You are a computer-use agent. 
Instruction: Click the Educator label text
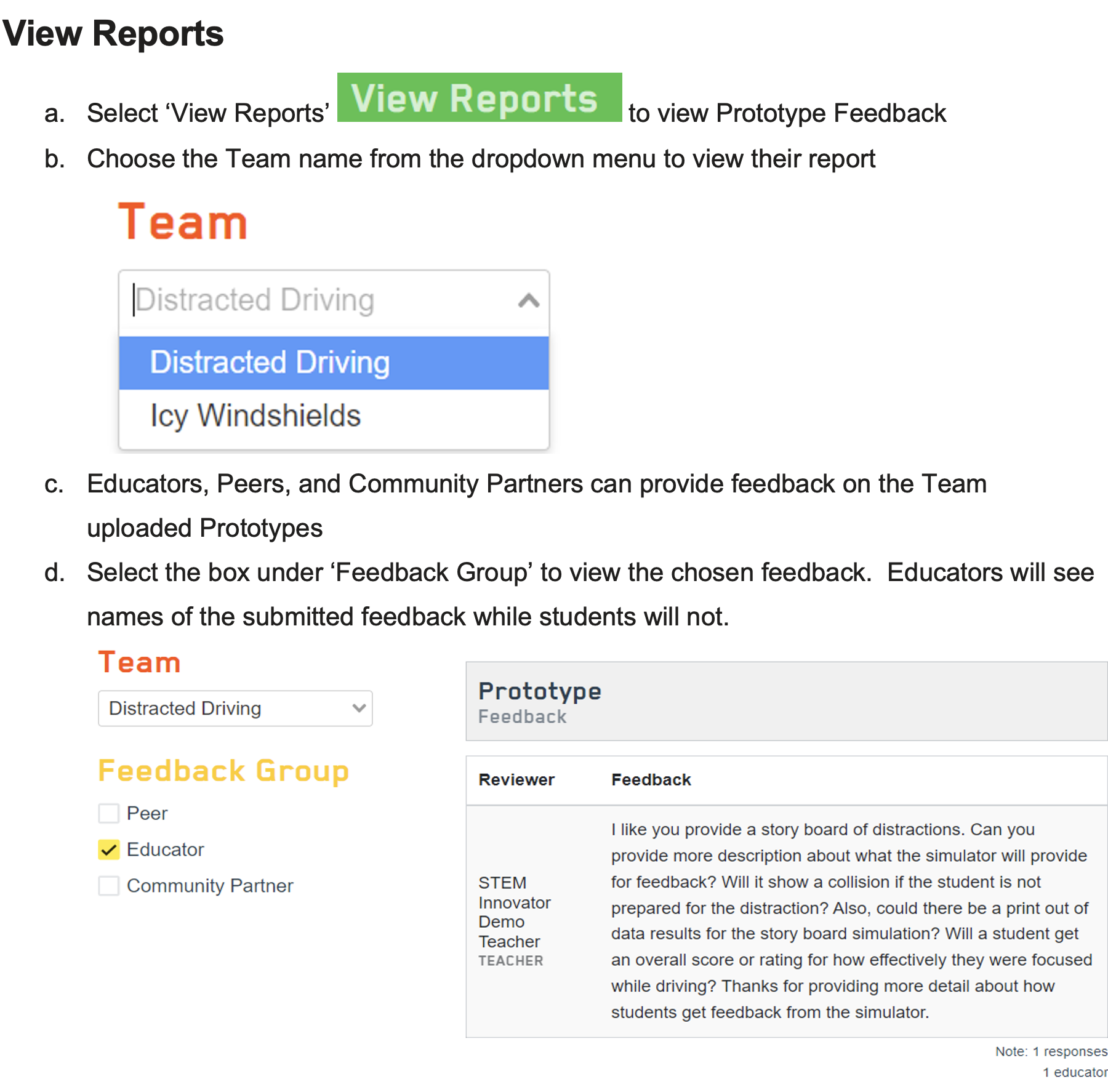click(165, 849)
